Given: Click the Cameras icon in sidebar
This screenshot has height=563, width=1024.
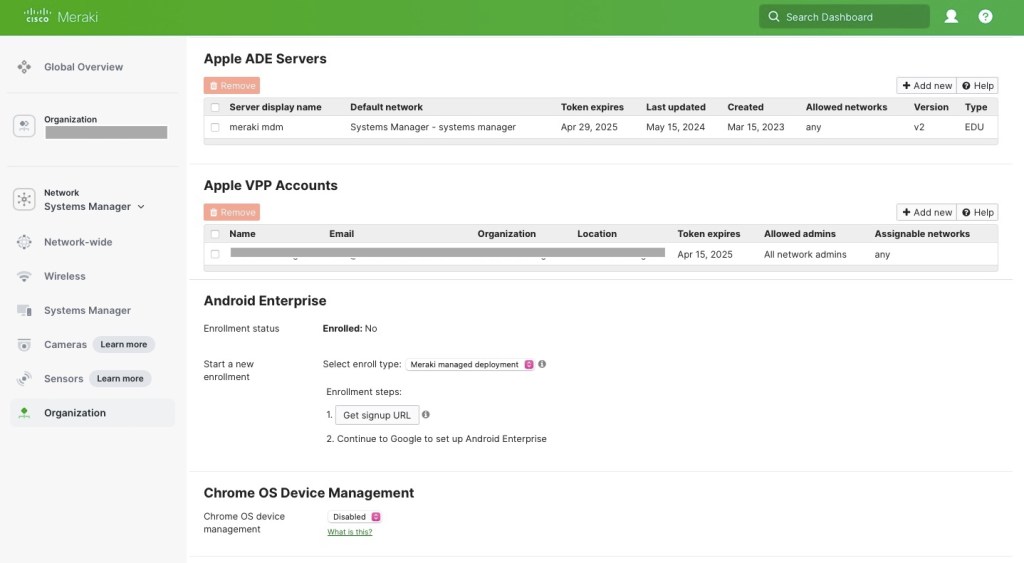Looking at the screenshot, I should pos(24,345).
